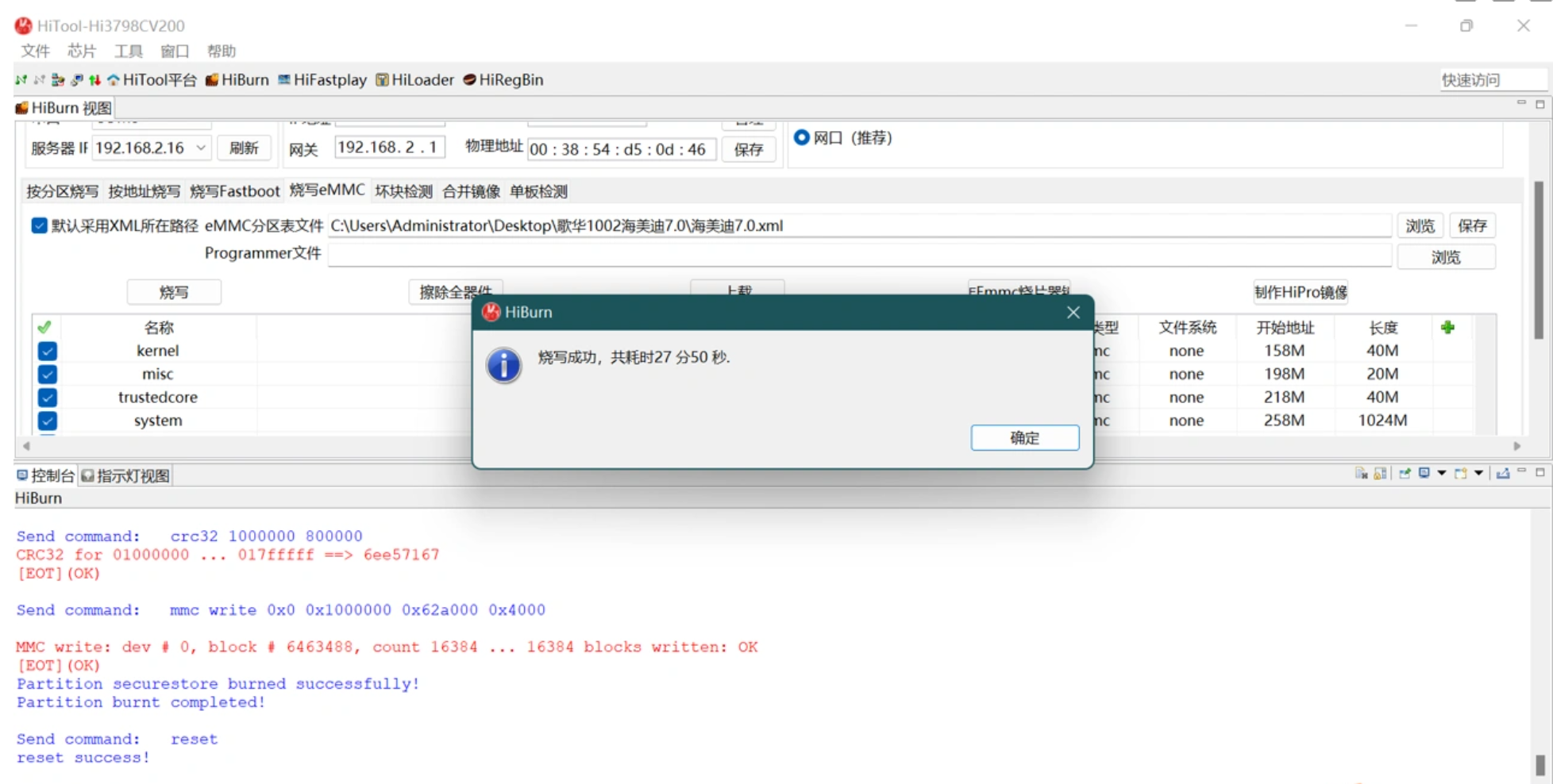Viewport: 1553px width, 784px height.
Task: Click the green plus to add a partition row
Action: pyautogui.click(x=1447, y=327)
